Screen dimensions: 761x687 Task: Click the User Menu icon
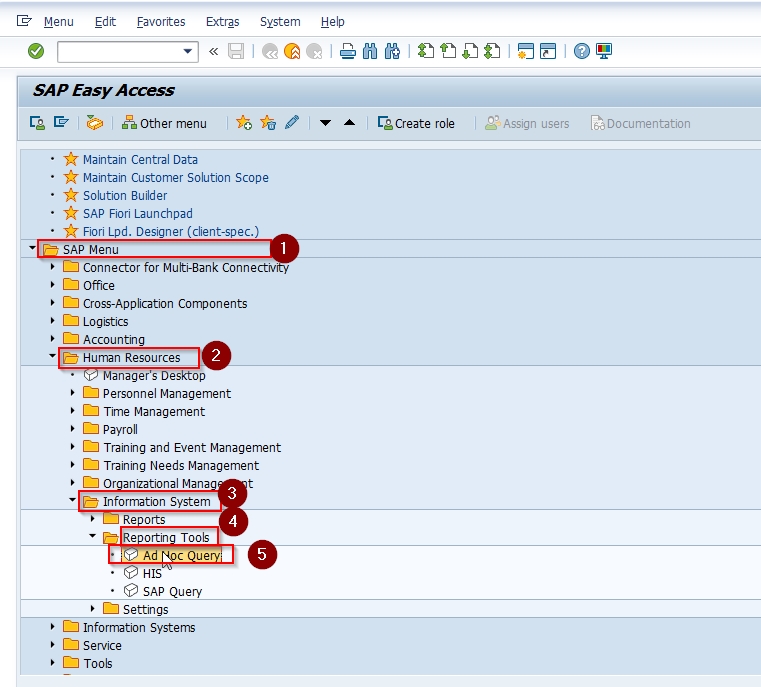tap(37, 123)
